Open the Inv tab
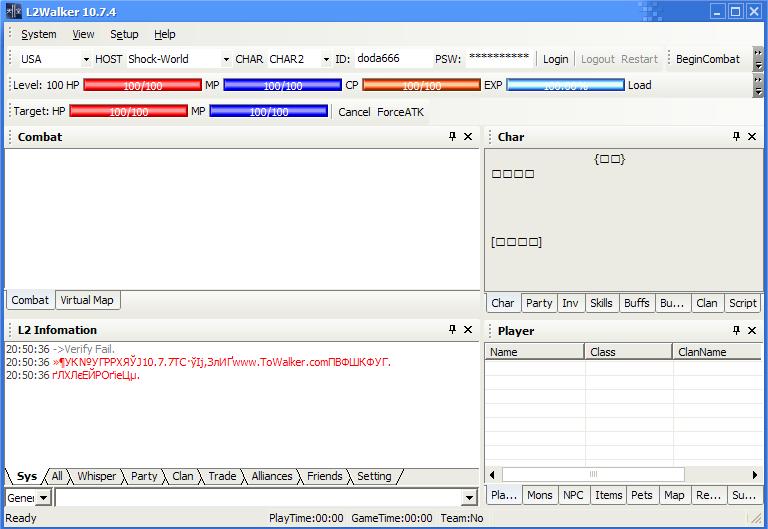 (x=570, y=303)
